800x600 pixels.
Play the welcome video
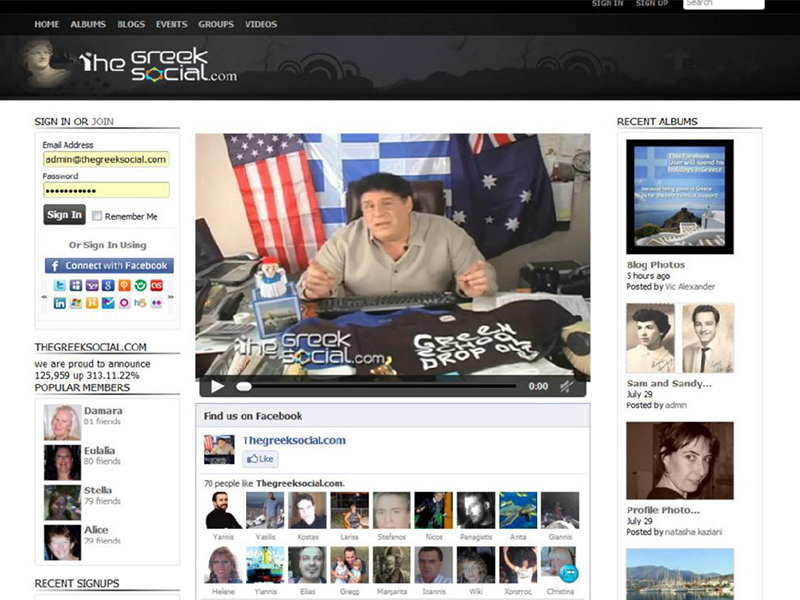(x=217, y=386)
